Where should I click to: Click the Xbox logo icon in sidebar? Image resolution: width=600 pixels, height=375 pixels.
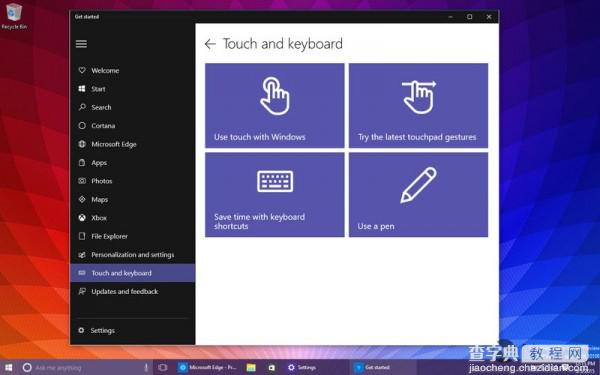pyautogui.click(x=82, y=218)
